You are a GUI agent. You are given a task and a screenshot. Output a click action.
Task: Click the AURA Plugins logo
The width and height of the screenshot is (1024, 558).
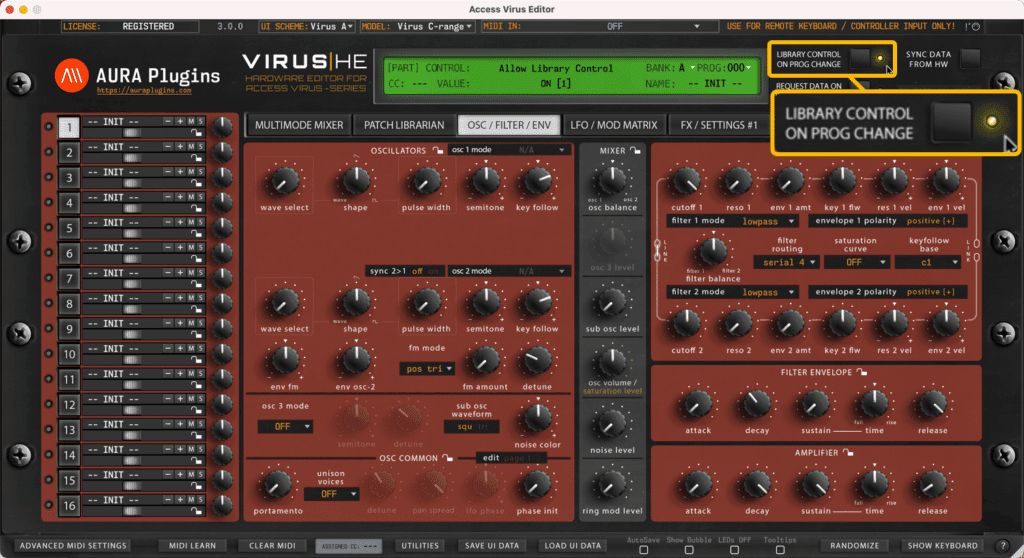click(x=71, y=76)
